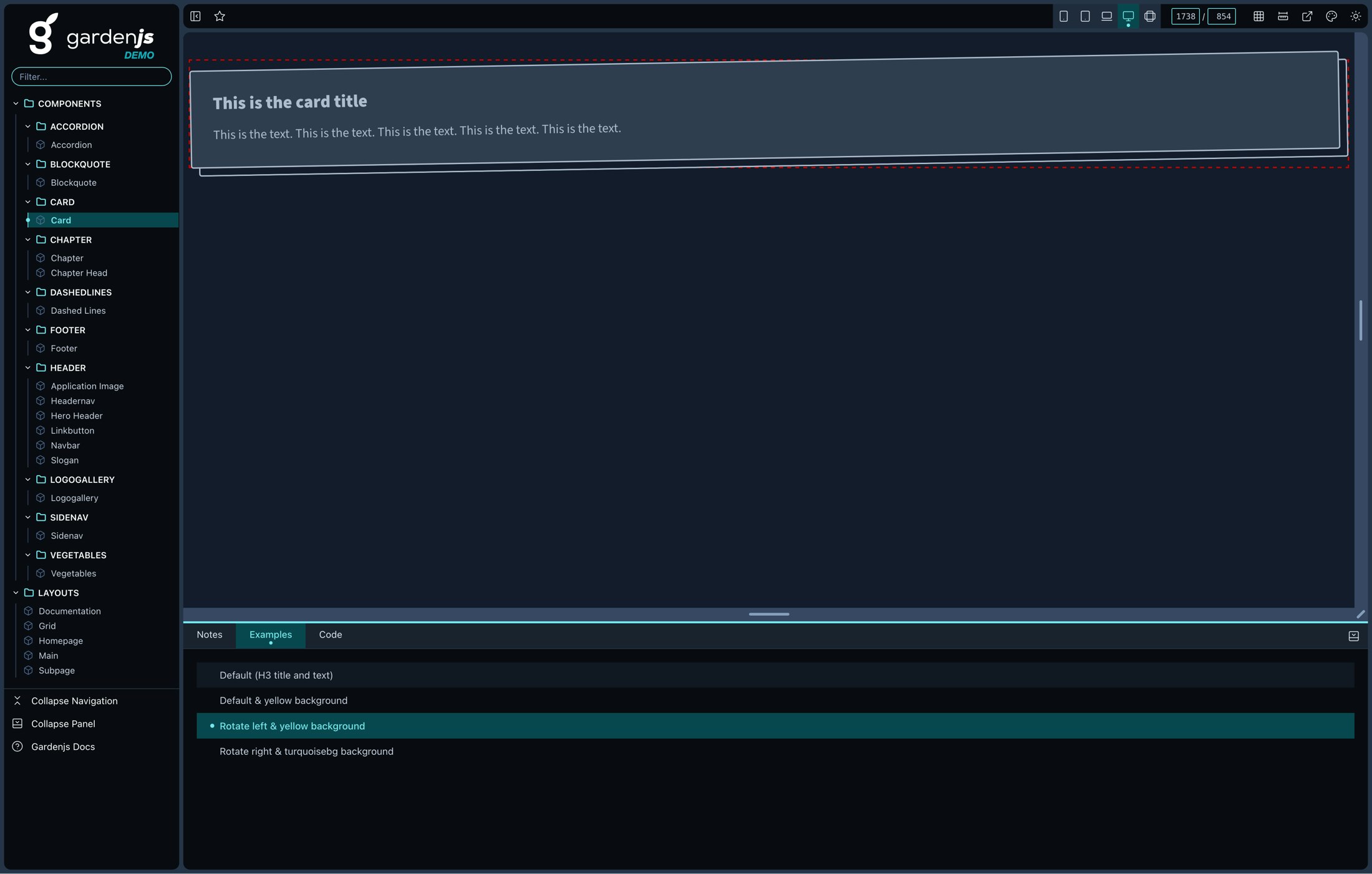Open component in new window
This screenshot has height=874, width=1372.
[x=1307, y=16]
